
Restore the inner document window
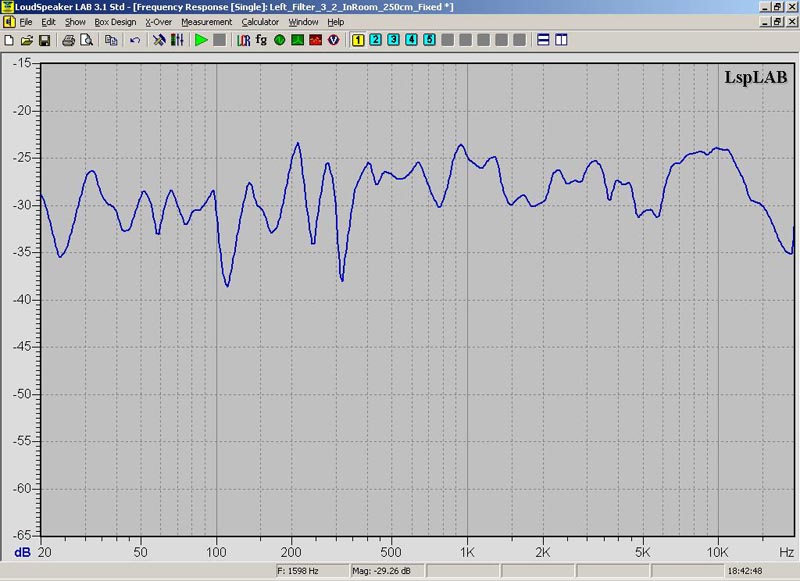coord(778,22)
